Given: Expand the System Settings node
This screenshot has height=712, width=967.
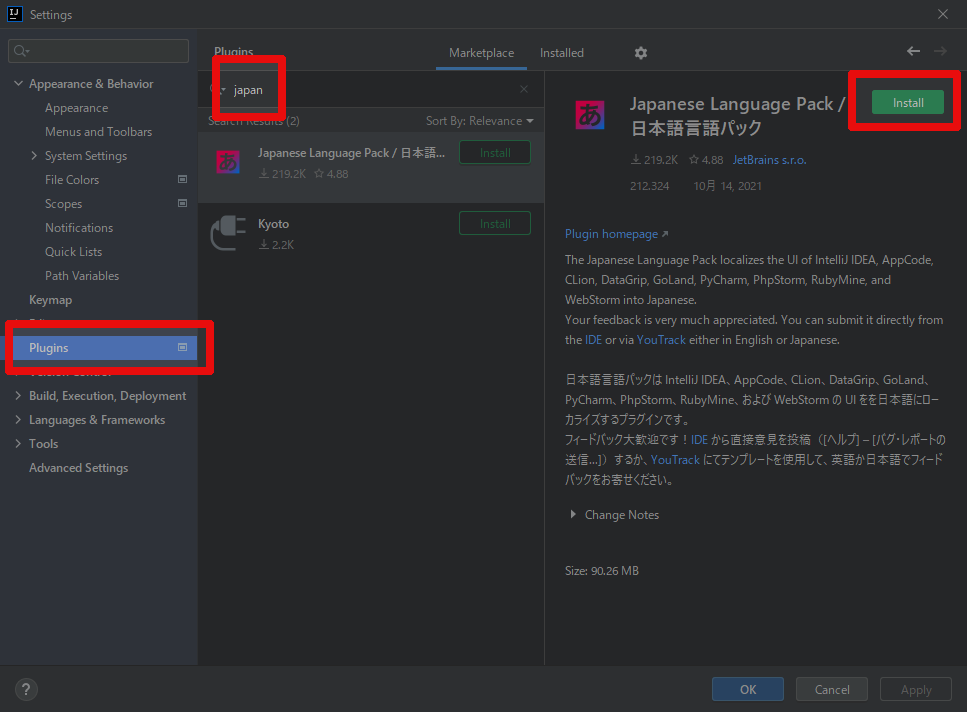Looking at the screenshot, I should tap(34, 155).
